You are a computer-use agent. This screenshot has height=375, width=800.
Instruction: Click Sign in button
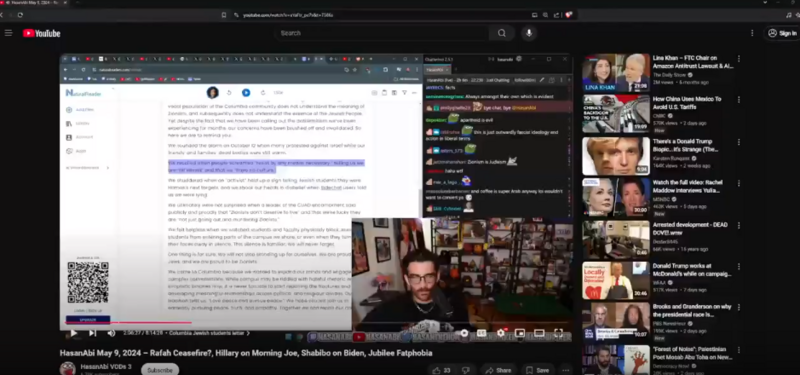[x=782, y=33]
